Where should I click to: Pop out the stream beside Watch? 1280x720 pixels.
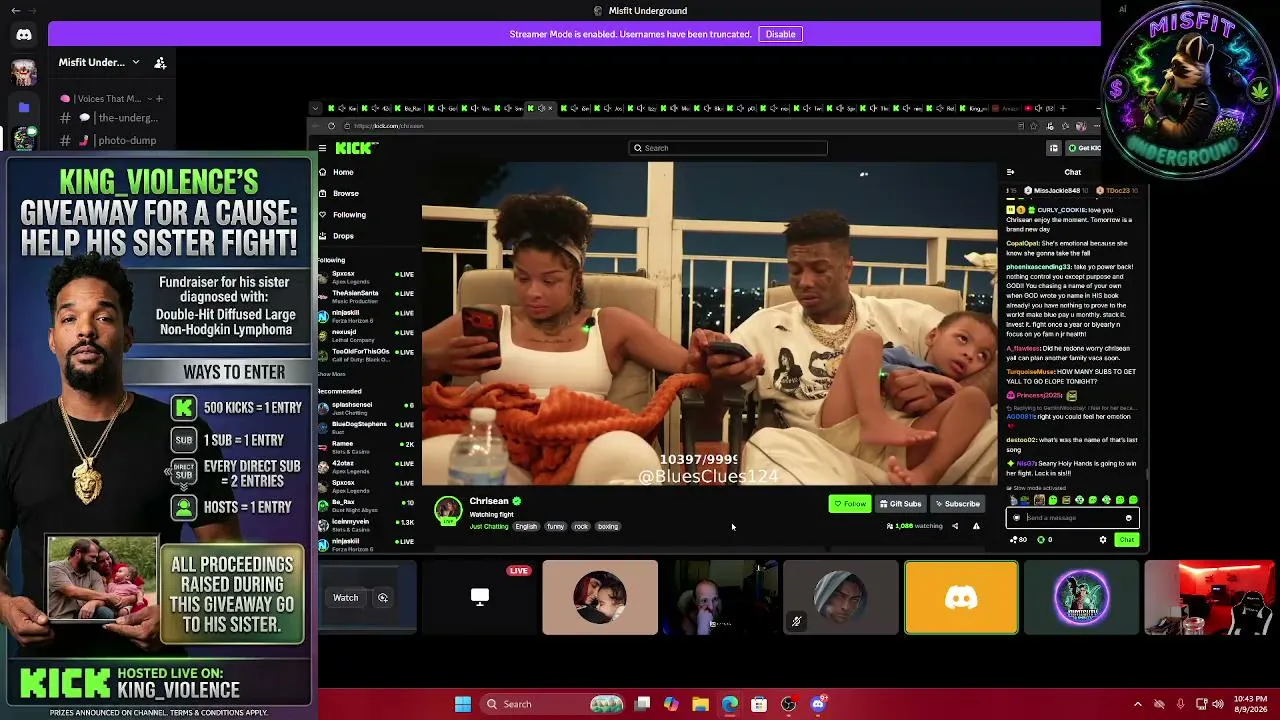(x=383, y=598)
